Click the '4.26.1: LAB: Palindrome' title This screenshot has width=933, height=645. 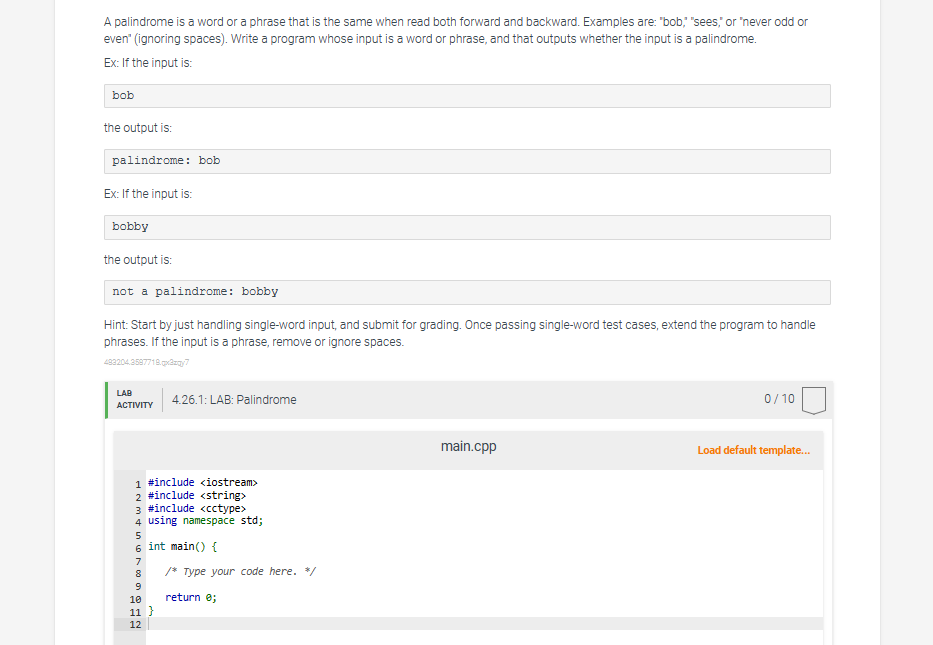[x=234, y=400]
